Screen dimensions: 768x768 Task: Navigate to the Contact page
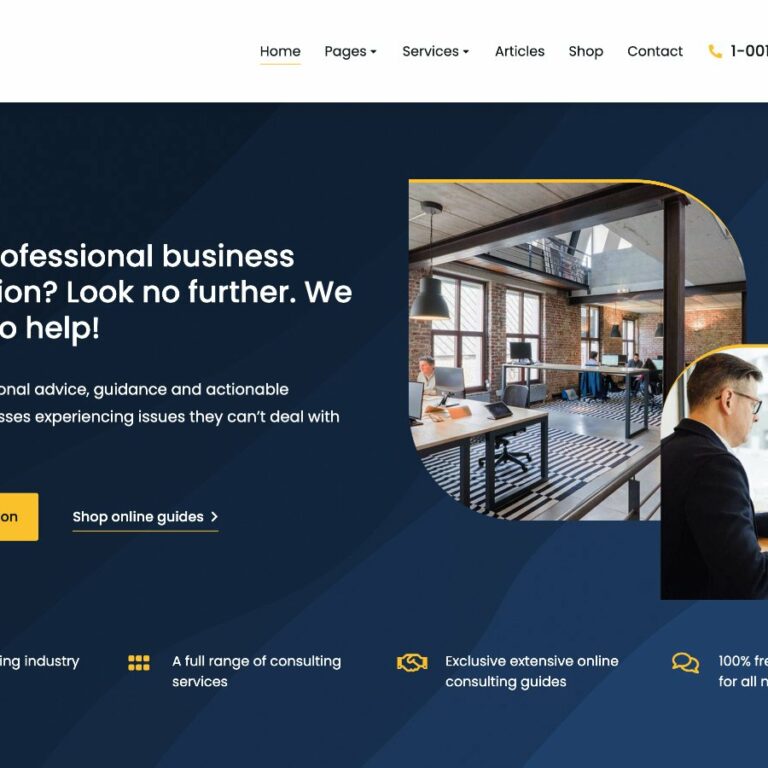pyautogui.click(x=655, y=51)
